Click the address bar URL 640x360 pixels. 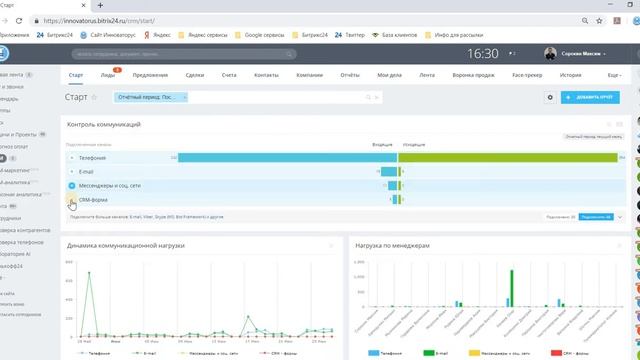click(x=99, y=21)
